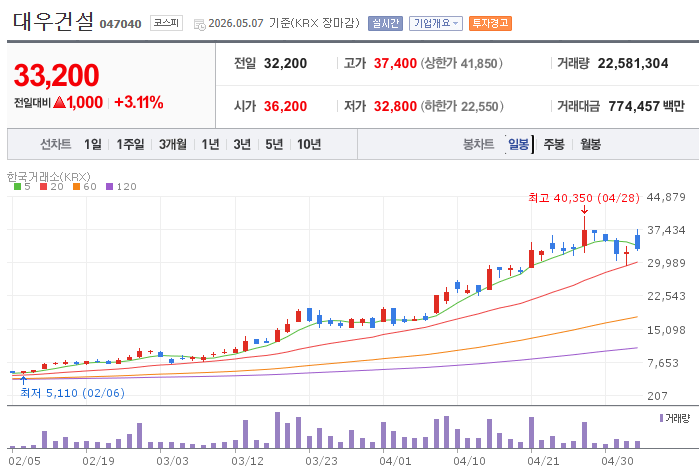The image size is (699, 475).
Task: Switch to 주봉 weekly candle chart
Action: (554, 144)
